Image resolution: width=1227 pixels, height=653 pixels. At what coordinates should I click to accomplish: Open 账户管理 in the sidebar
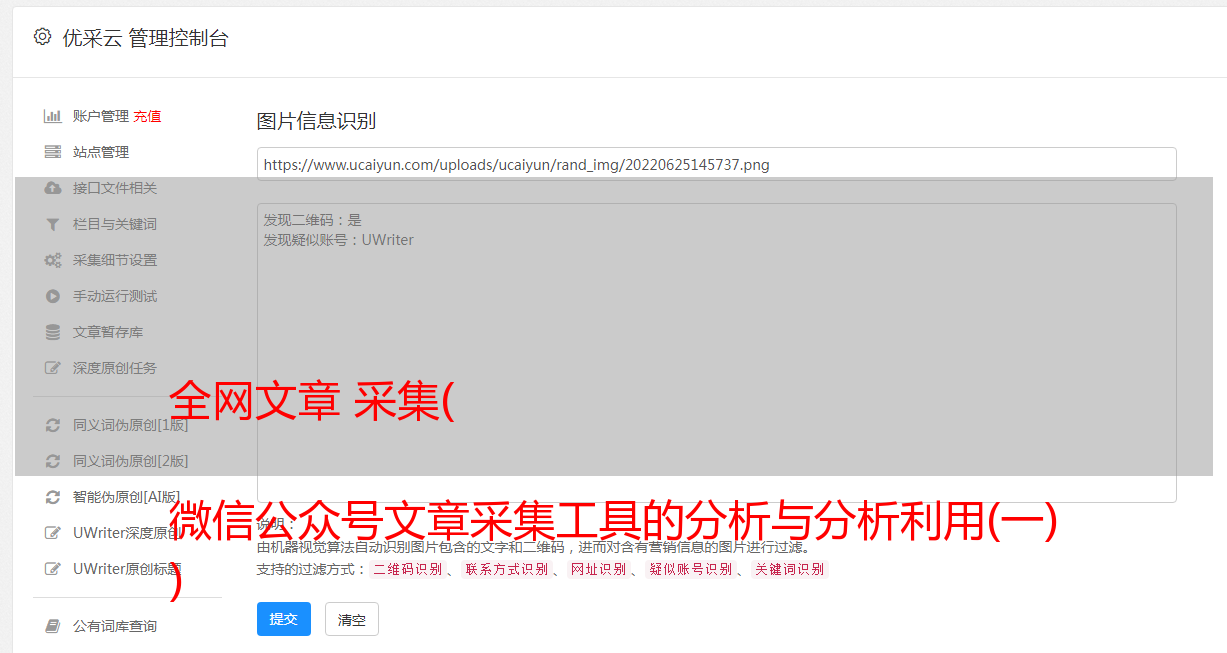click(101, 116)
